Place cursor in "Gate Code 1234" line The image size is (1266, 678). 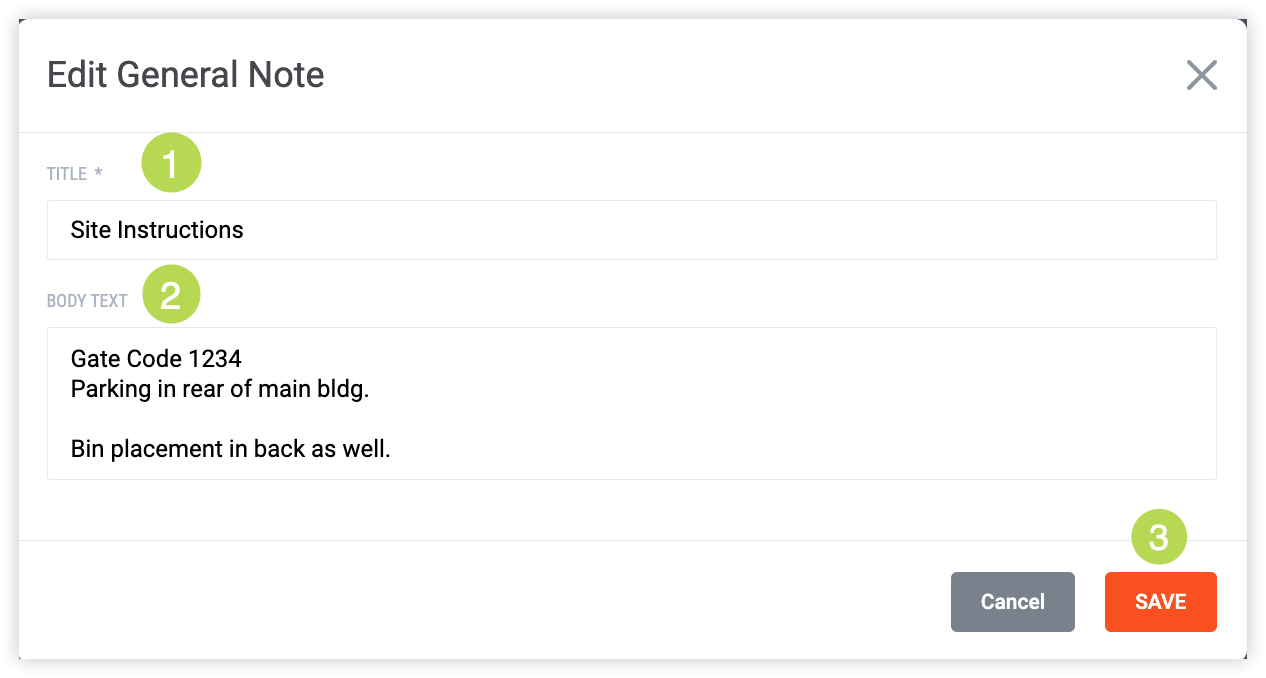(x=156, y=358)
